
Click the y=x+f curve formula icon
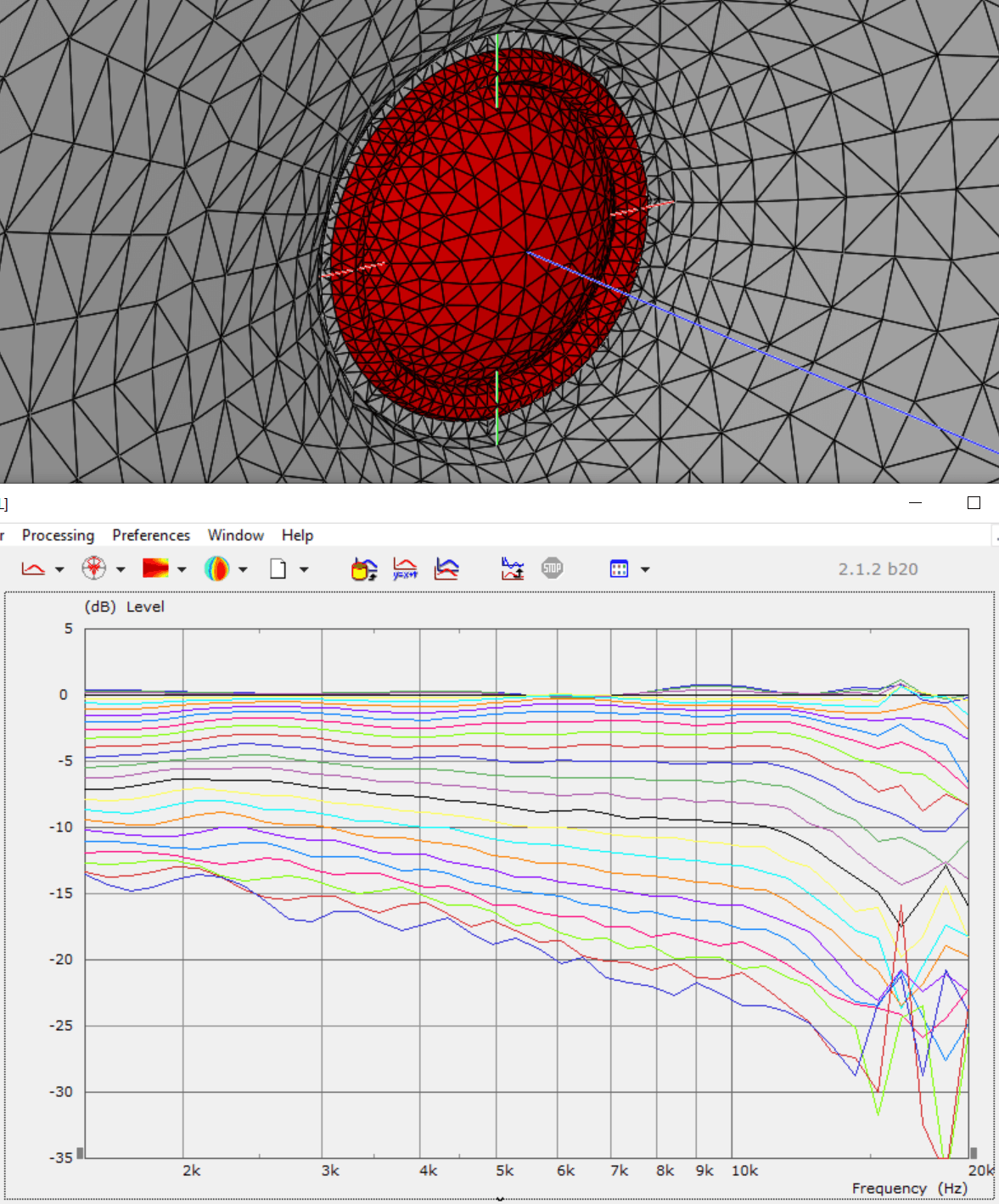pos(405,568)
